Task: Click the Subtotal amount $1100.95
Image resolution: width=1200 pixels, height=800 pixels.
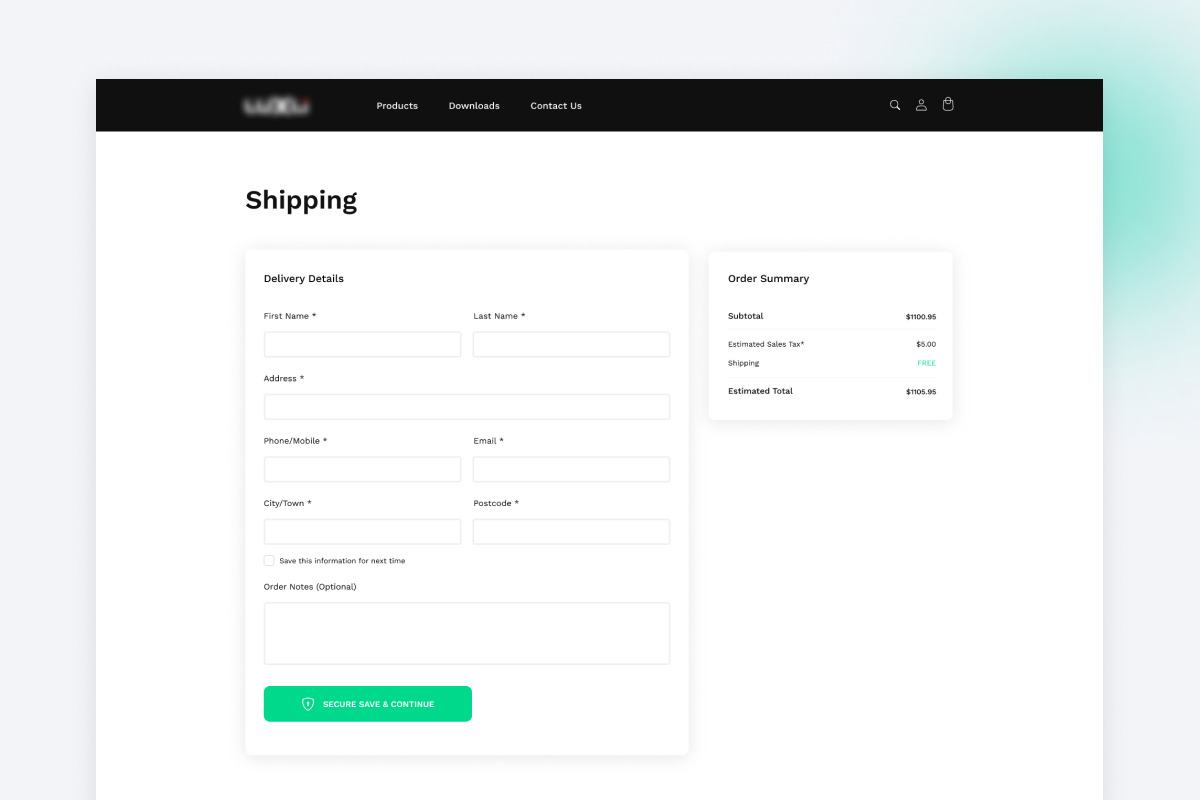Action: click(921, 317)
